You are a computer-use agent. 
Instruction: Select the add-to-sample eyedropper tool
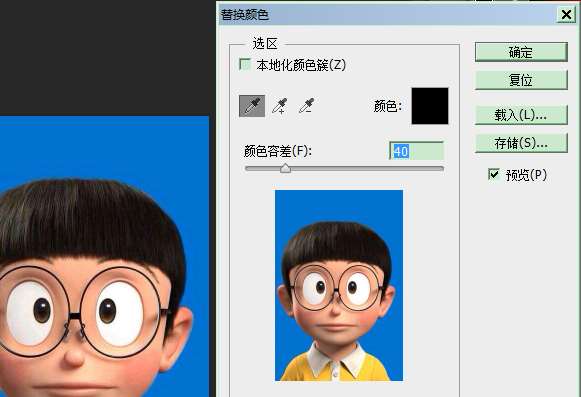coord(280,106)
